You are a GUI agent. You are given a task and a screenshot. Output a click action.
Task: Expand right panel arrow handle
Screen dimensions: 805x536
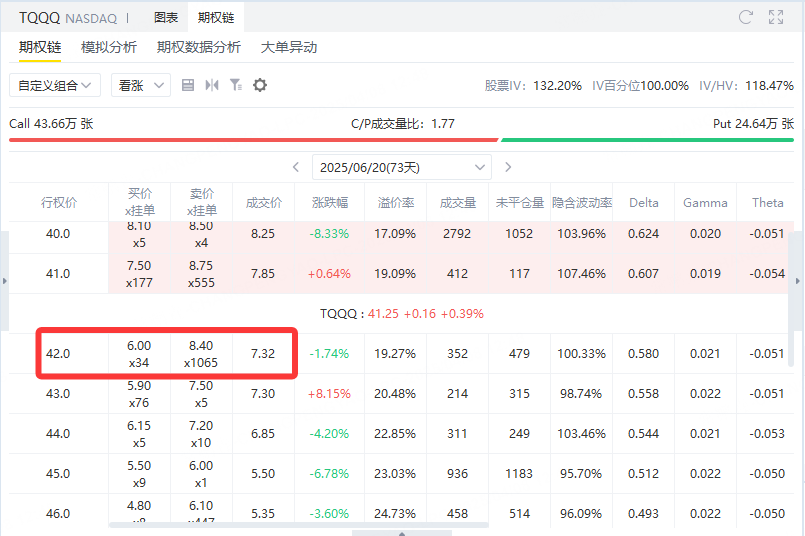(x=798, y=281)
